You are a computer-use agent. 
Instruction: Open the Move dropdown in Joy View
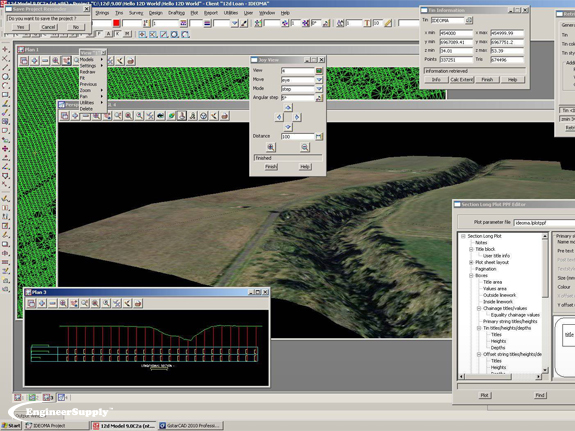(x=319, y=80)
